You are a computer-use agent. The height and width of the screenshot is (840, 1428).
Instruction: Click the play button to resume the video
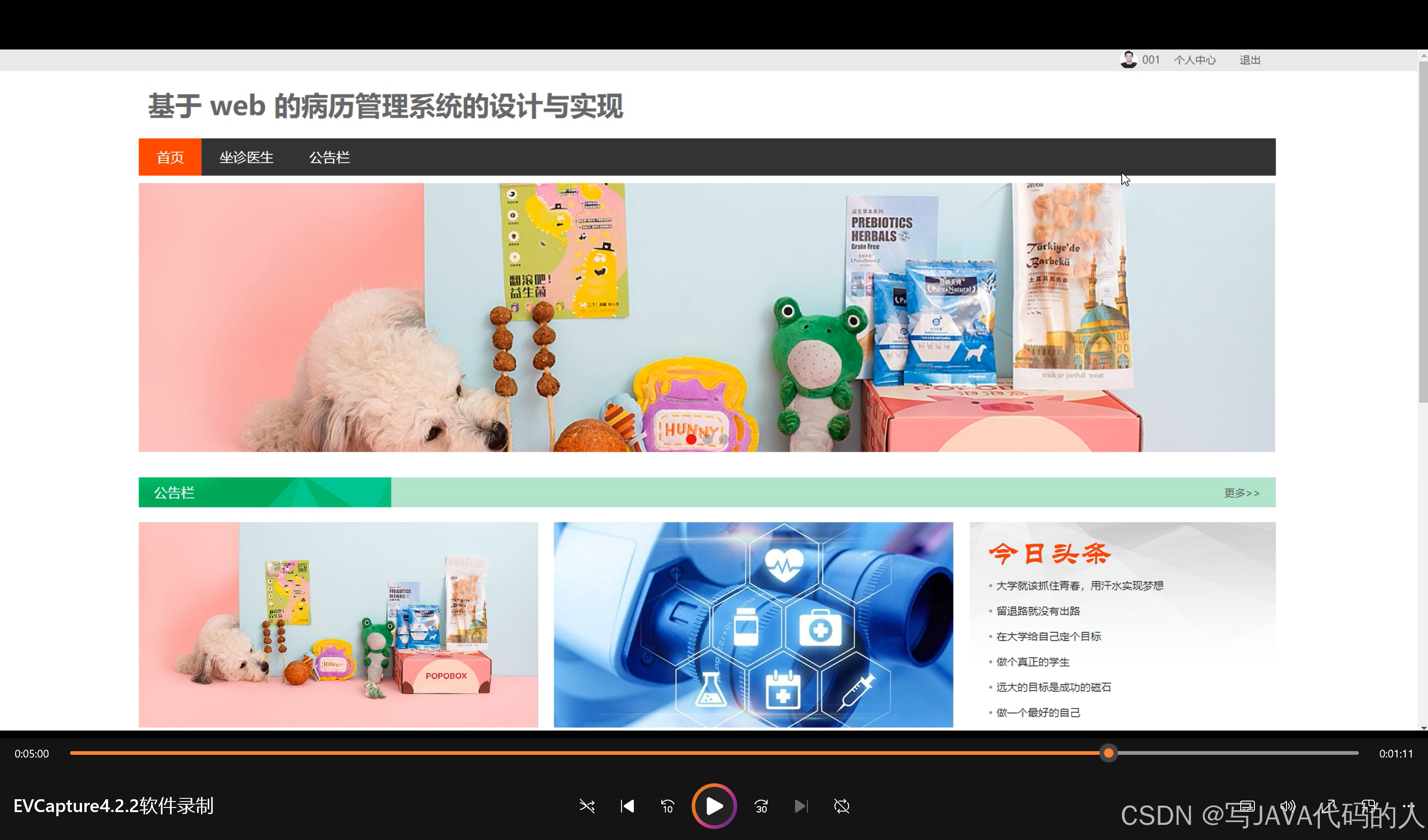click(x=714, y=806)
